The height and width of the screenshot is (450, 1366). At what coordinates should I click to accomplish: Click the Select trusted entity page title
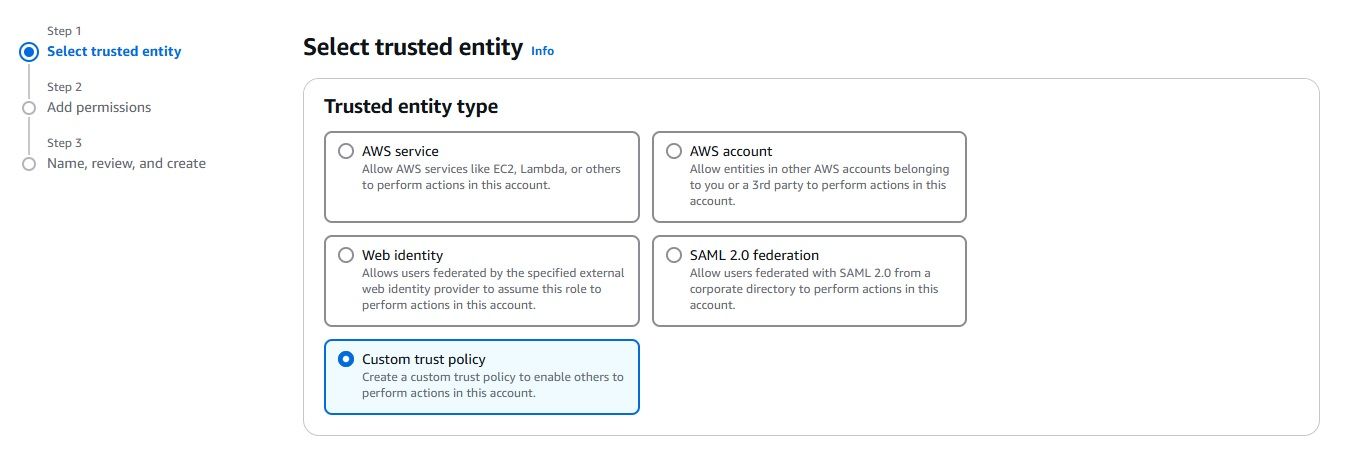click(412, 47)
